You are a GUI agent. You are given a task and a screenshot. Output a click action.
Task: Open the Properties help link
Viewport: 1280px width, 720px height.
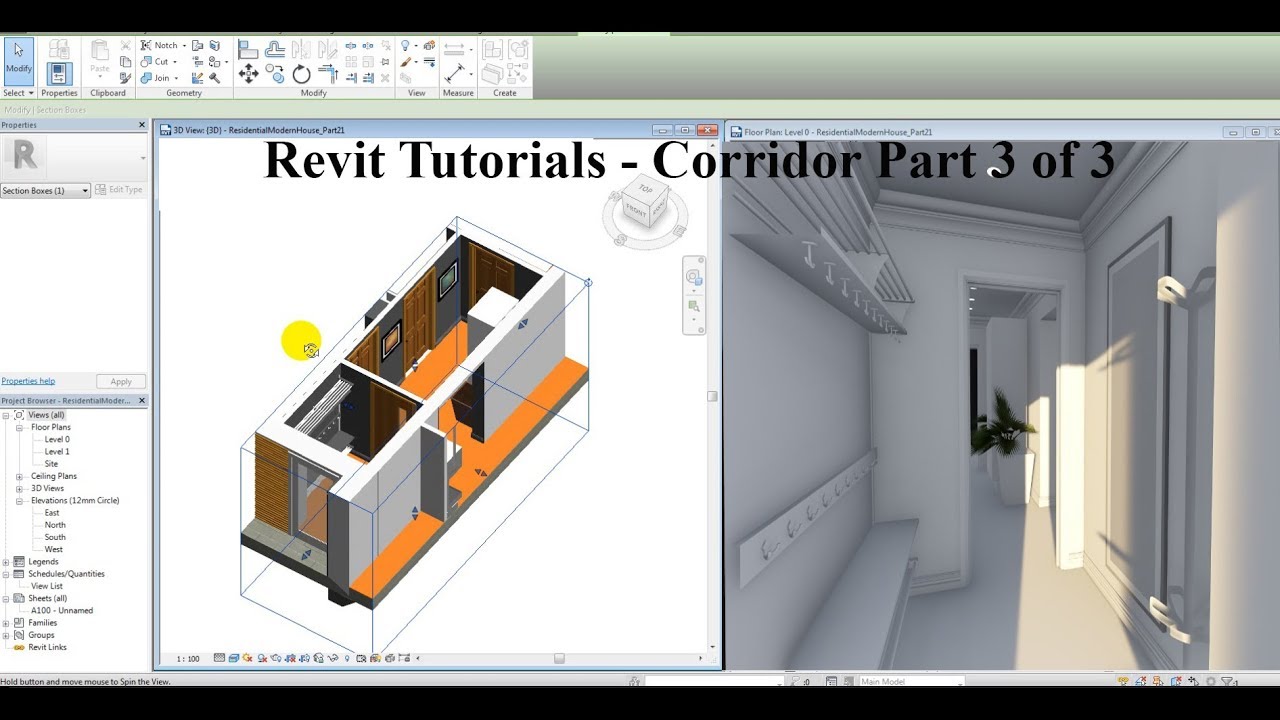coord(28,381)
